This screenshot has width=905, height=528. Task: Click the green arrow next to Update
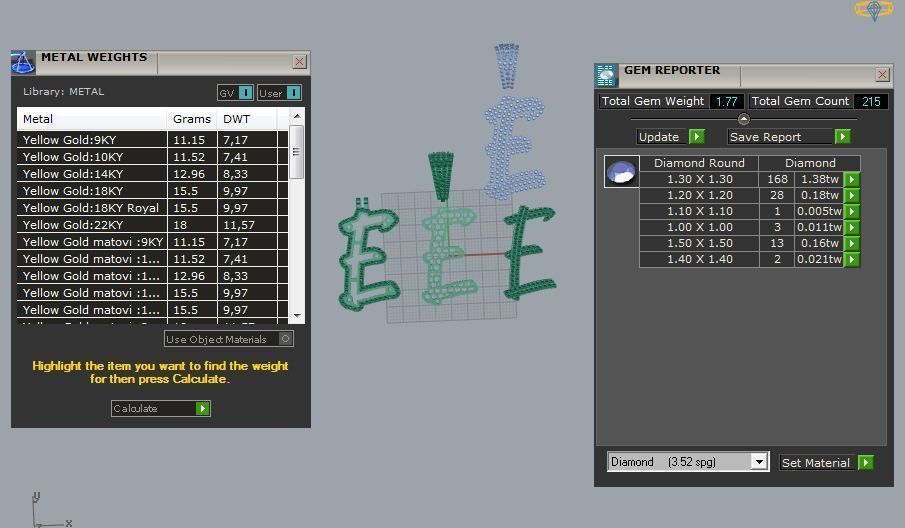tap(697, 137)
